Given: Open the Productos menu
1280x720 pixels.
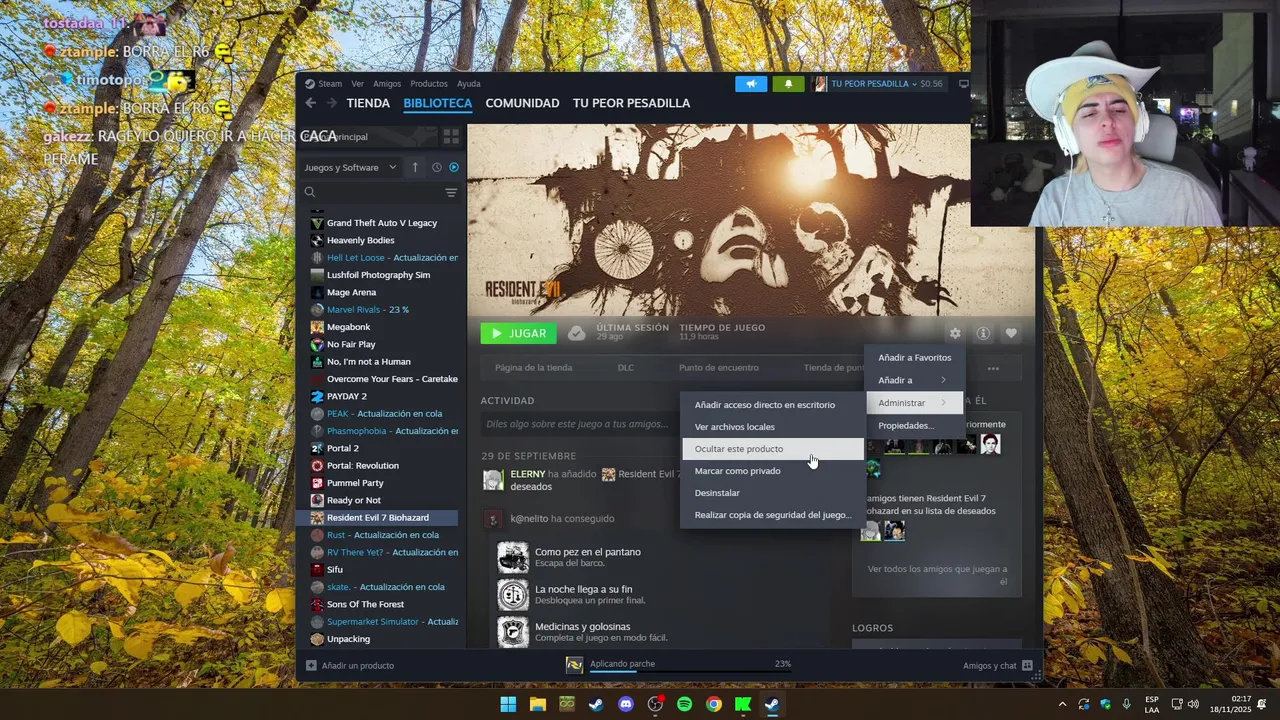Looking at the screenshot, I should [429, 84].
